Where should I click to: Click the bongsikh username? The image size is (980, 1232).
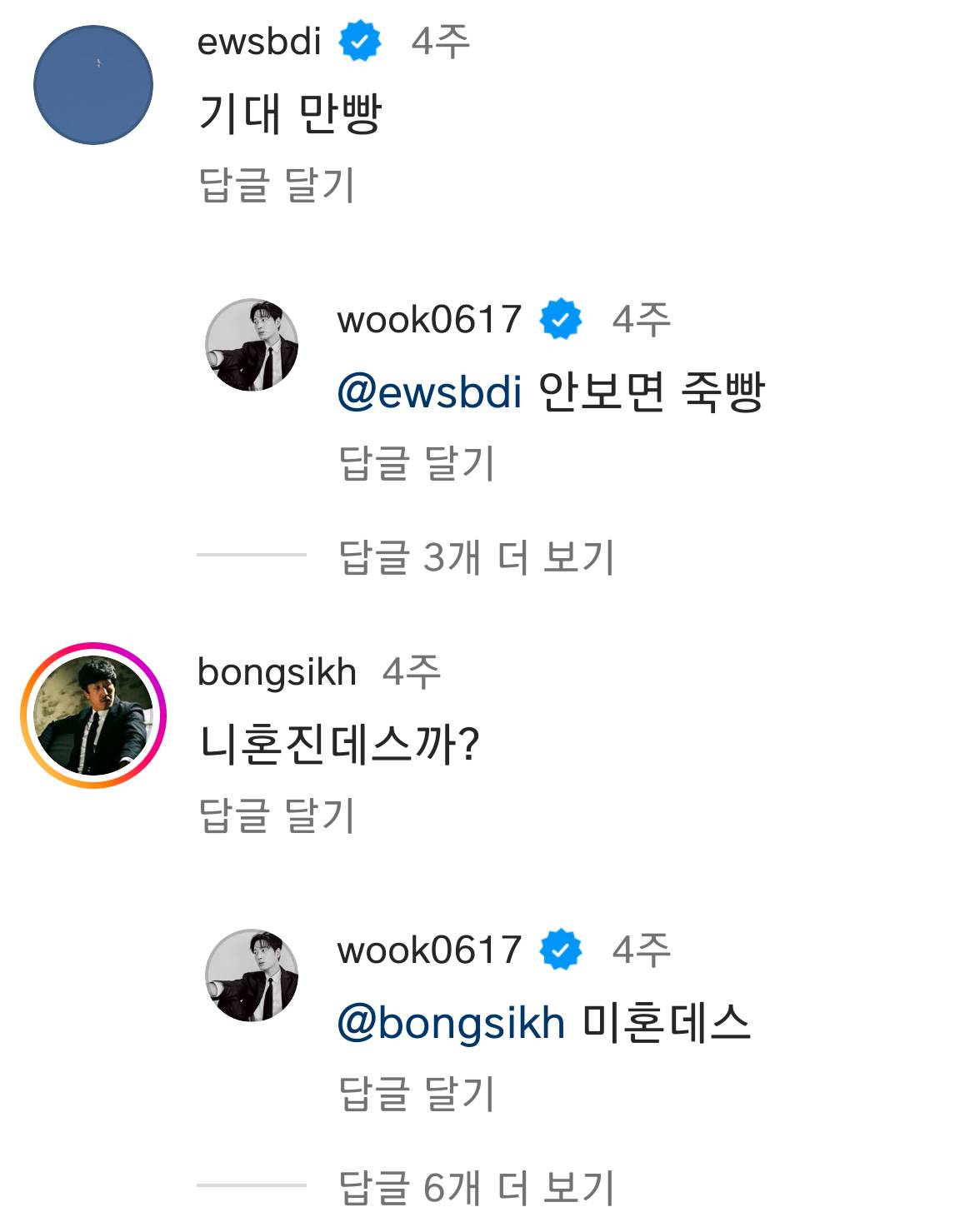click(x=276, y=672)
